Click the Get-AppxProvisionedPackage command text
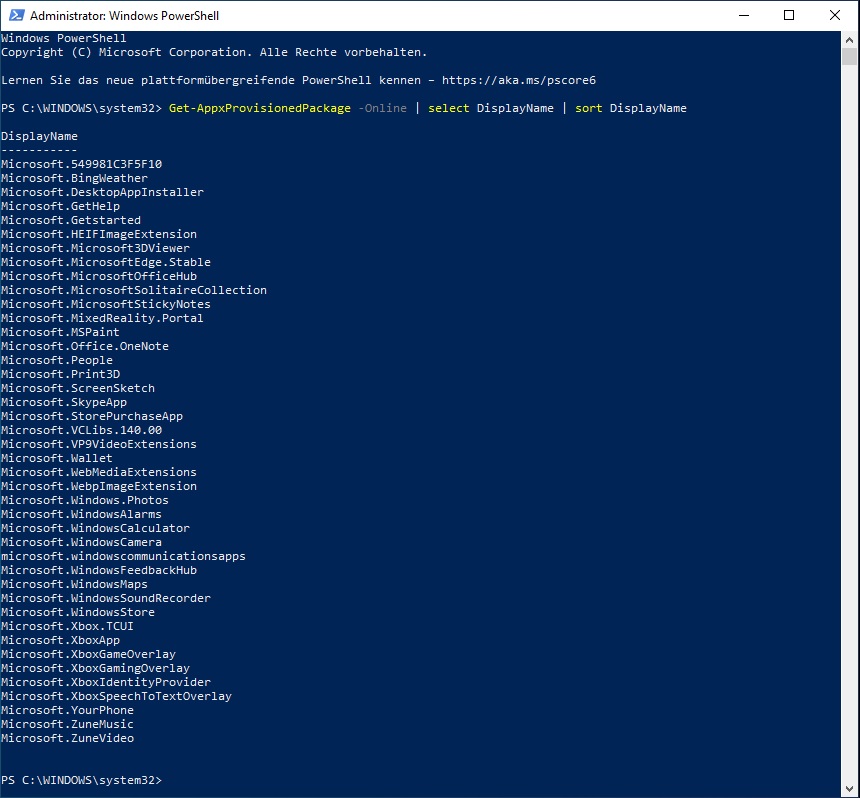This screenshot has width=860, height=798. point(260,108)
